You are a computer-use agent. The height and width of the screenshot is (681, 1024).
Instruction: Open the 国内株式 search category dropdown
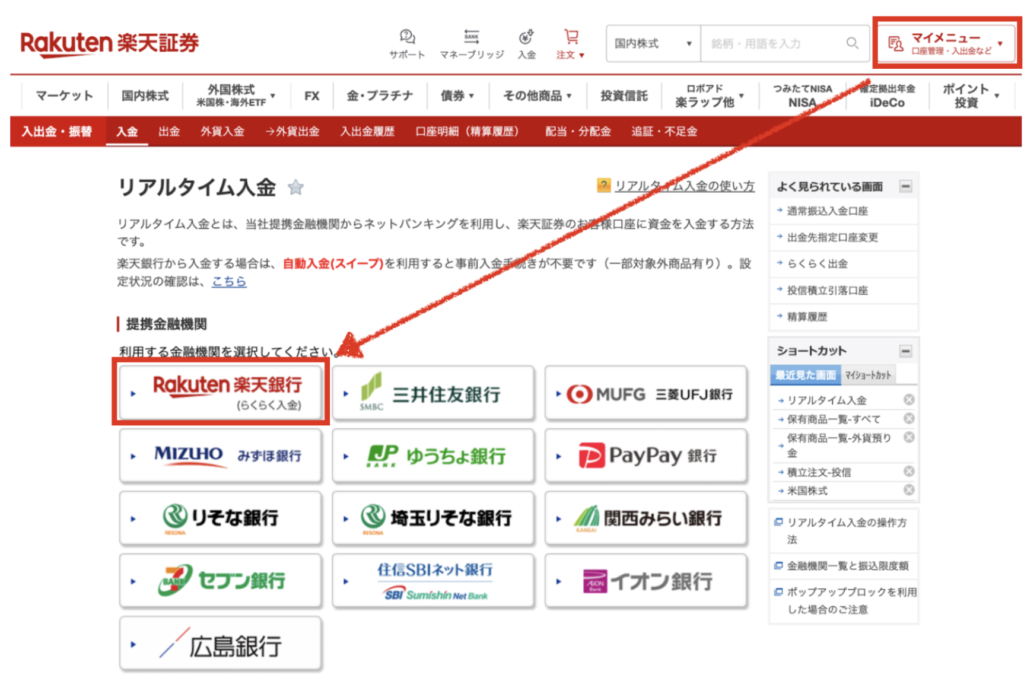pyautogui.click(x=653, y=43)
